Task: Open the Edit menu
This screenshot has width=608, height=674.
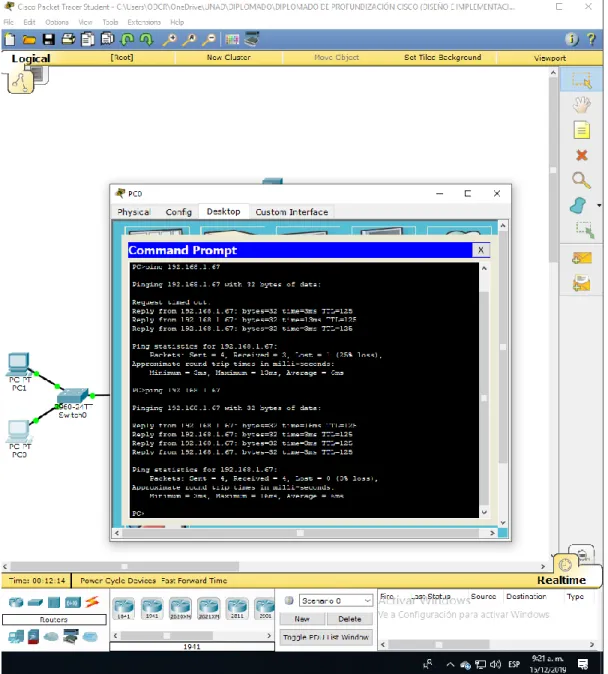Action: click(29, 22)
